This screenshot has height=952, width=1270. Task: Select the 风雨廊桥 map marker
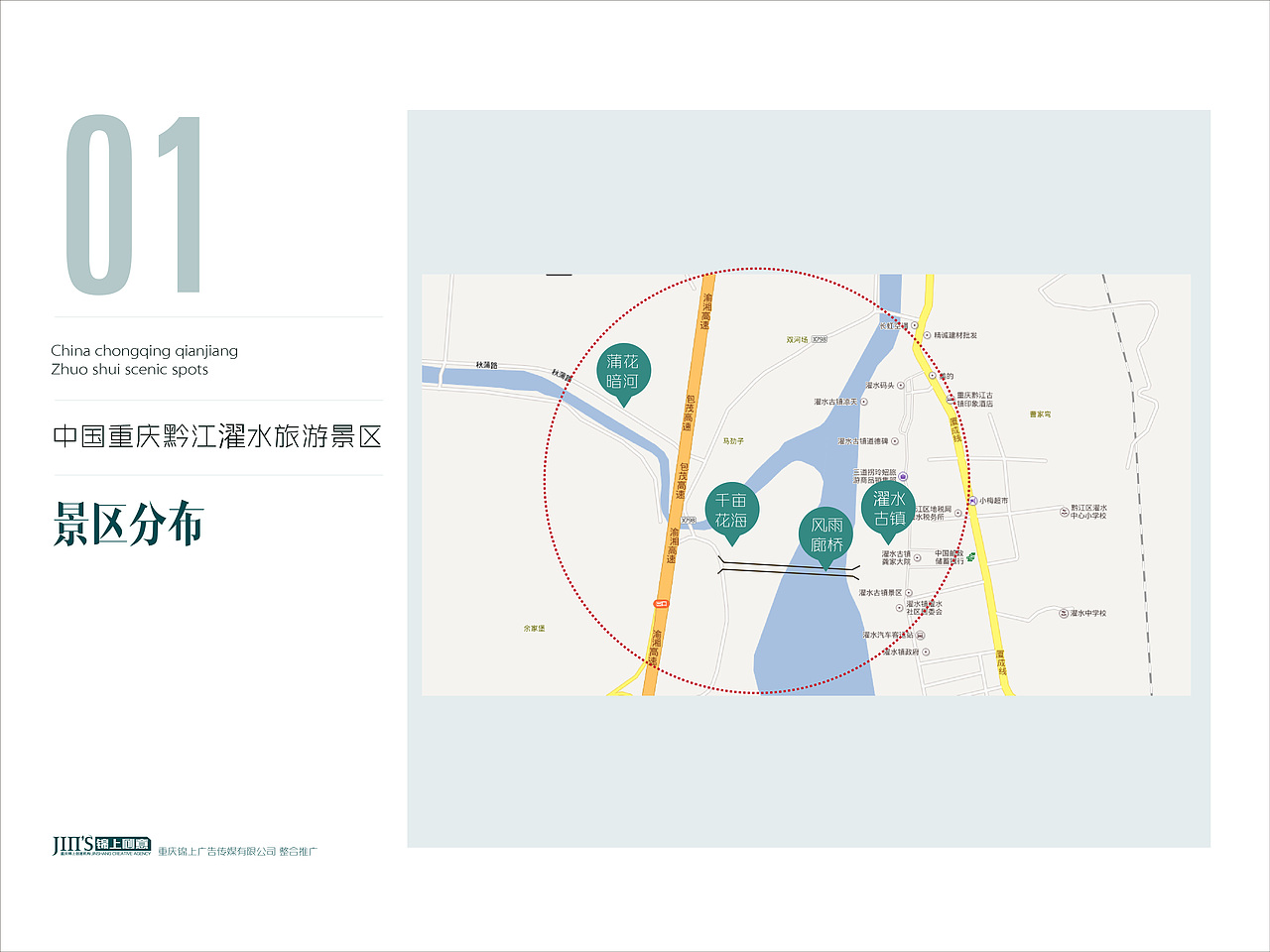(x=826, y=538)
